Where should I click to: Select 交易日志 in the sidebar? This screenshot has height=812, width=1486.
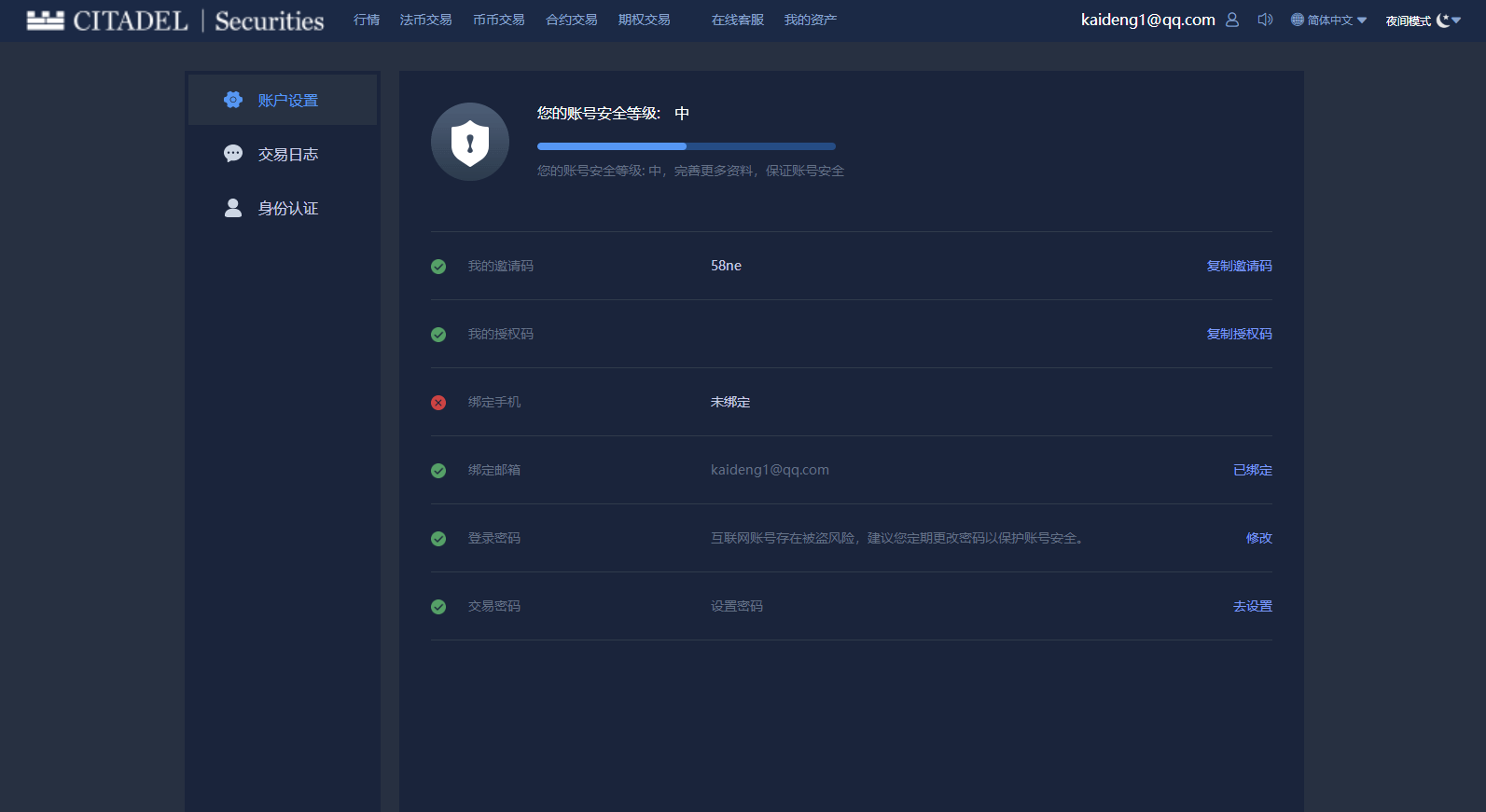click(283, 154)
